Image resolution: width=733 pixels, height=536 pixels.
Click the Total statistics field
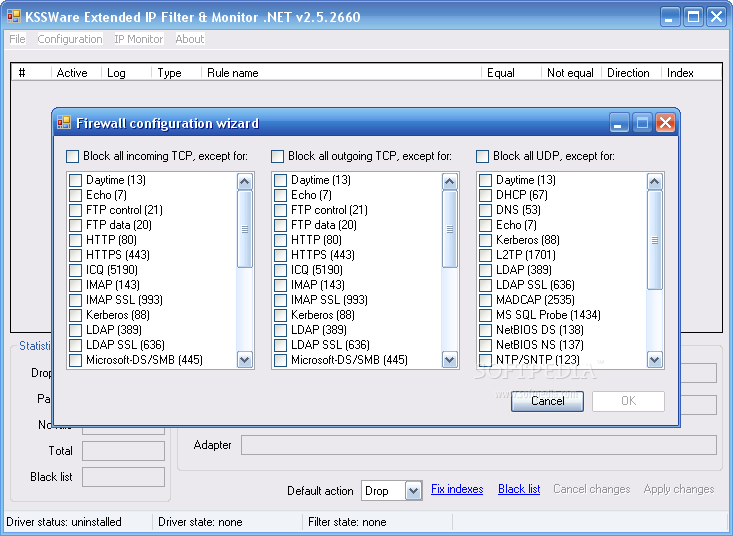(x=123, y=451)
